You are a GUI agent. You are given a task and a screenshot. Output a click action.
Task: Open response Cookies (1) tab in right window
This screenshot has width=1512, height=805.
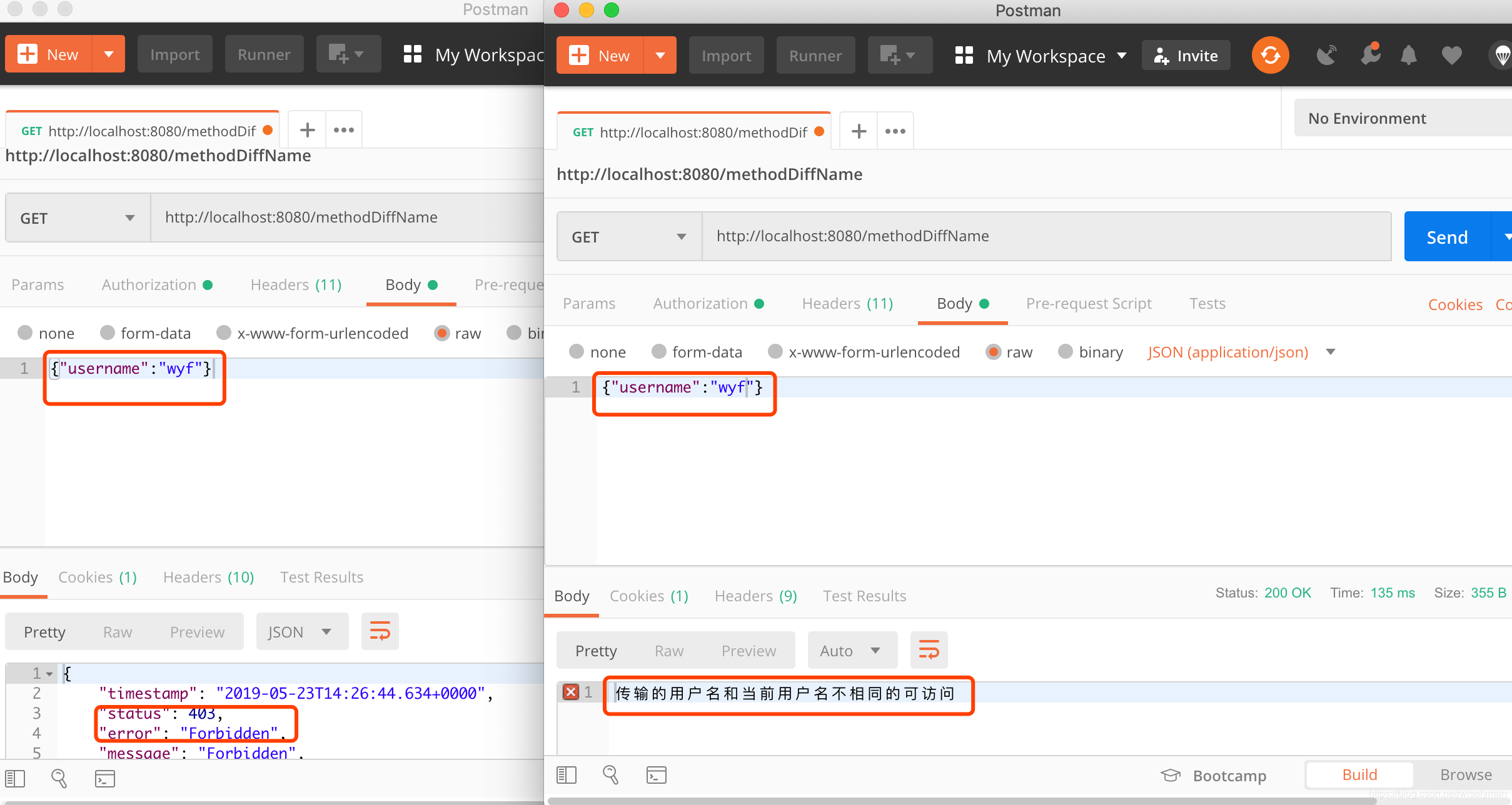click(x=648, y=596)
